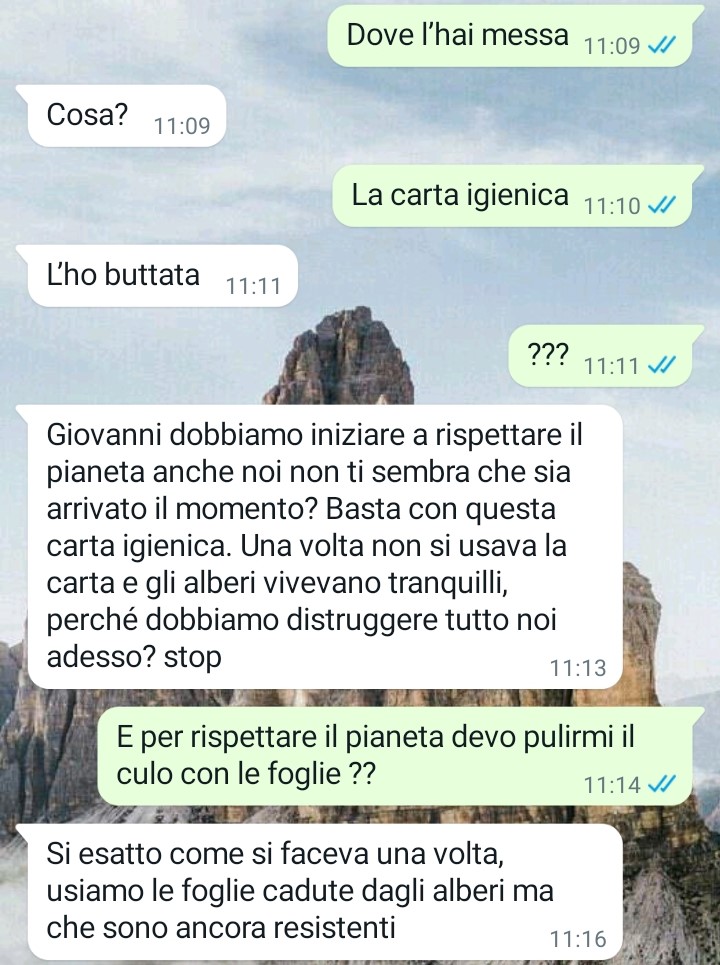Click read ticks on the 11:14 message
Screen dimensions: 720x965
point(663,784)
